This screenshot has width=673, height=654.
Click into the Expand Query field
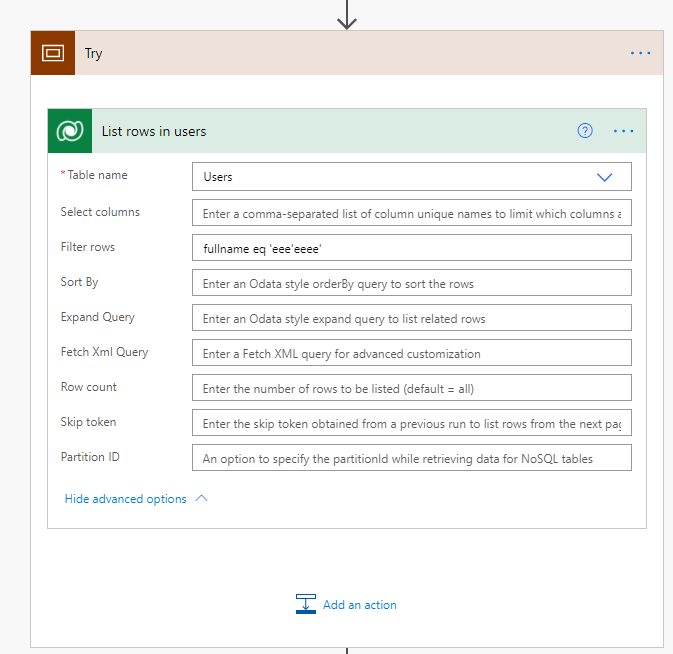(x=411, y=318)
